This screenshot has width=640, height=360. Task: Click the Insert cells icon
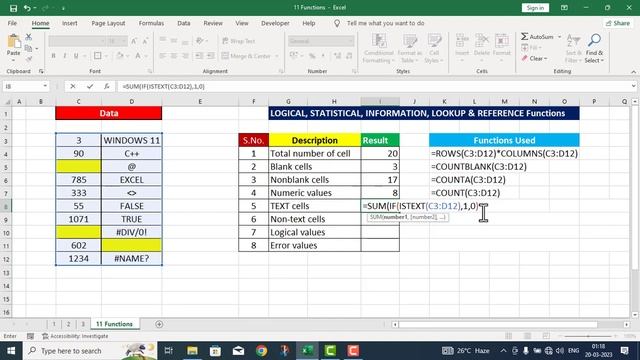[462, 41]
